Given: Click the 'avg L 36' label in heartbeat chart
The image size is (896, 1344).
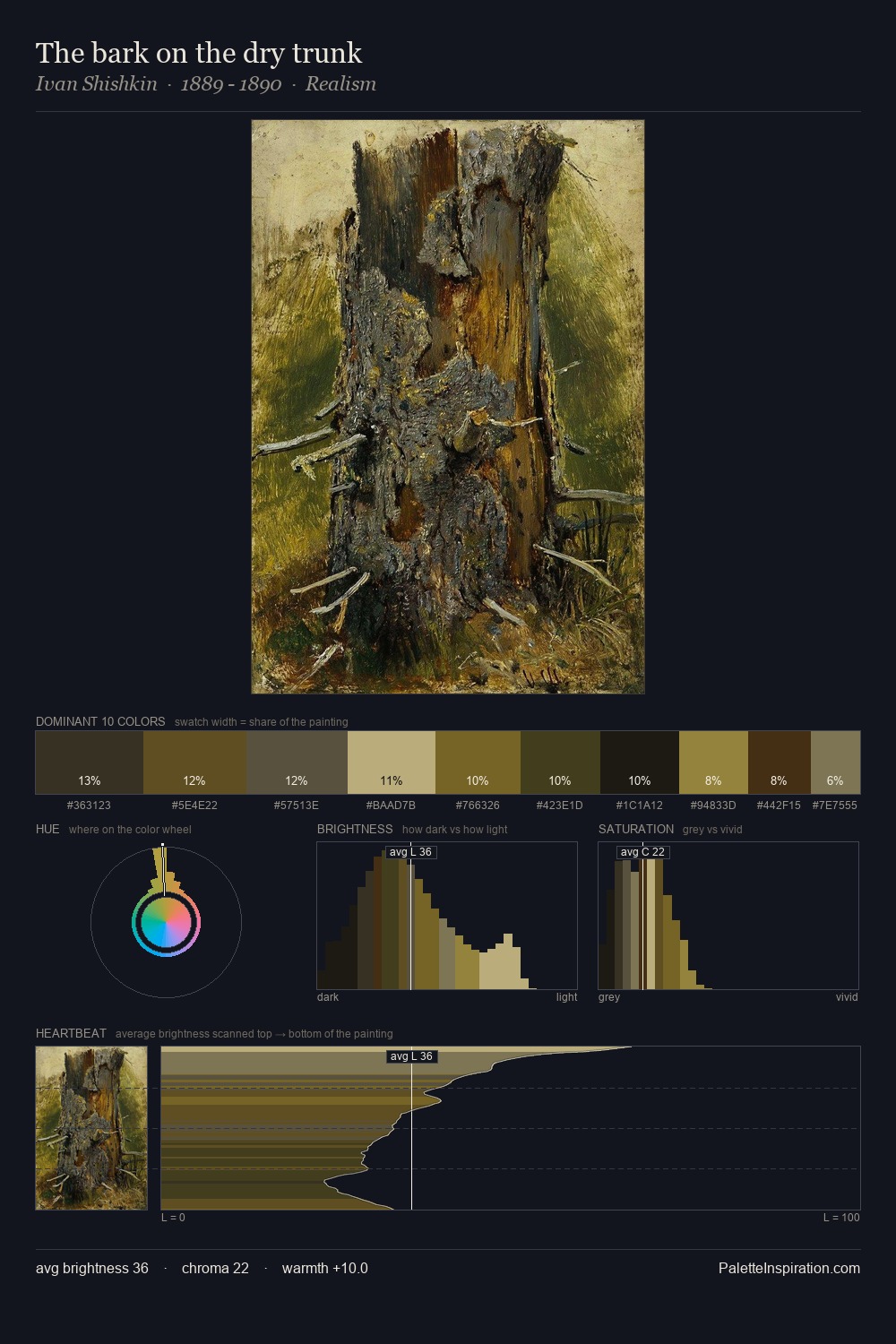Looking at the screenshot, I should tap(411, 1056).
